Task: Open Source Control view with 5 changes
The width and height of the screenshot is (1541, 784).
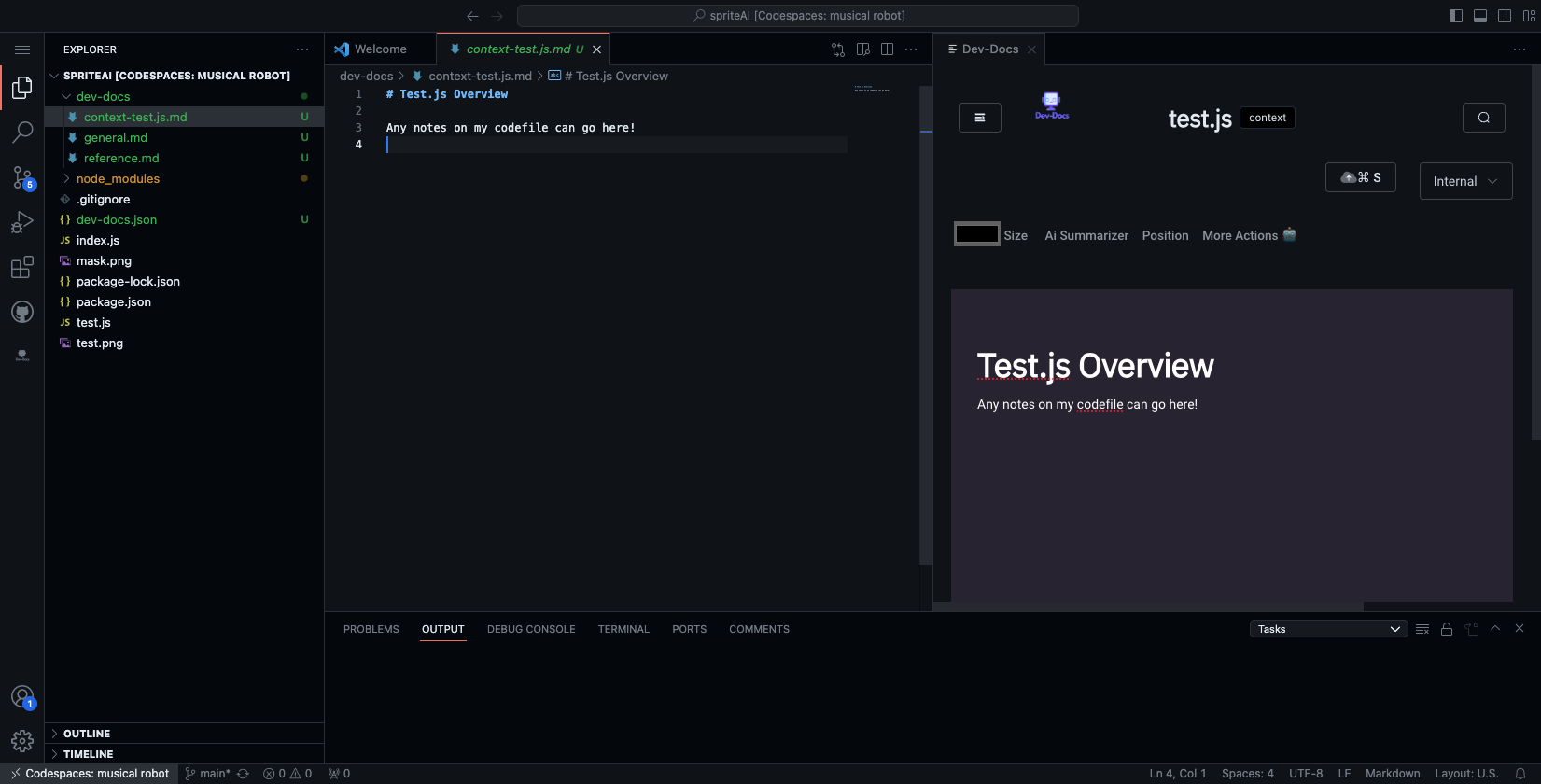Action: [22, 177]
